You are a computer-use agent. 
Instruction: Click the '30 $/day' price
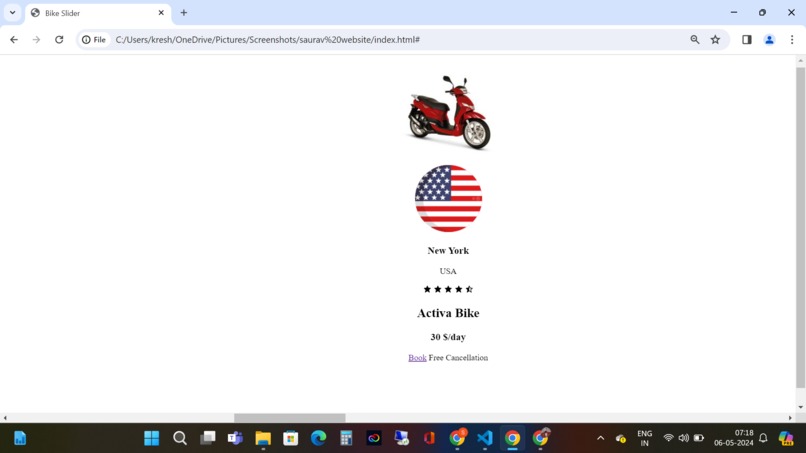tap(448, 337)
